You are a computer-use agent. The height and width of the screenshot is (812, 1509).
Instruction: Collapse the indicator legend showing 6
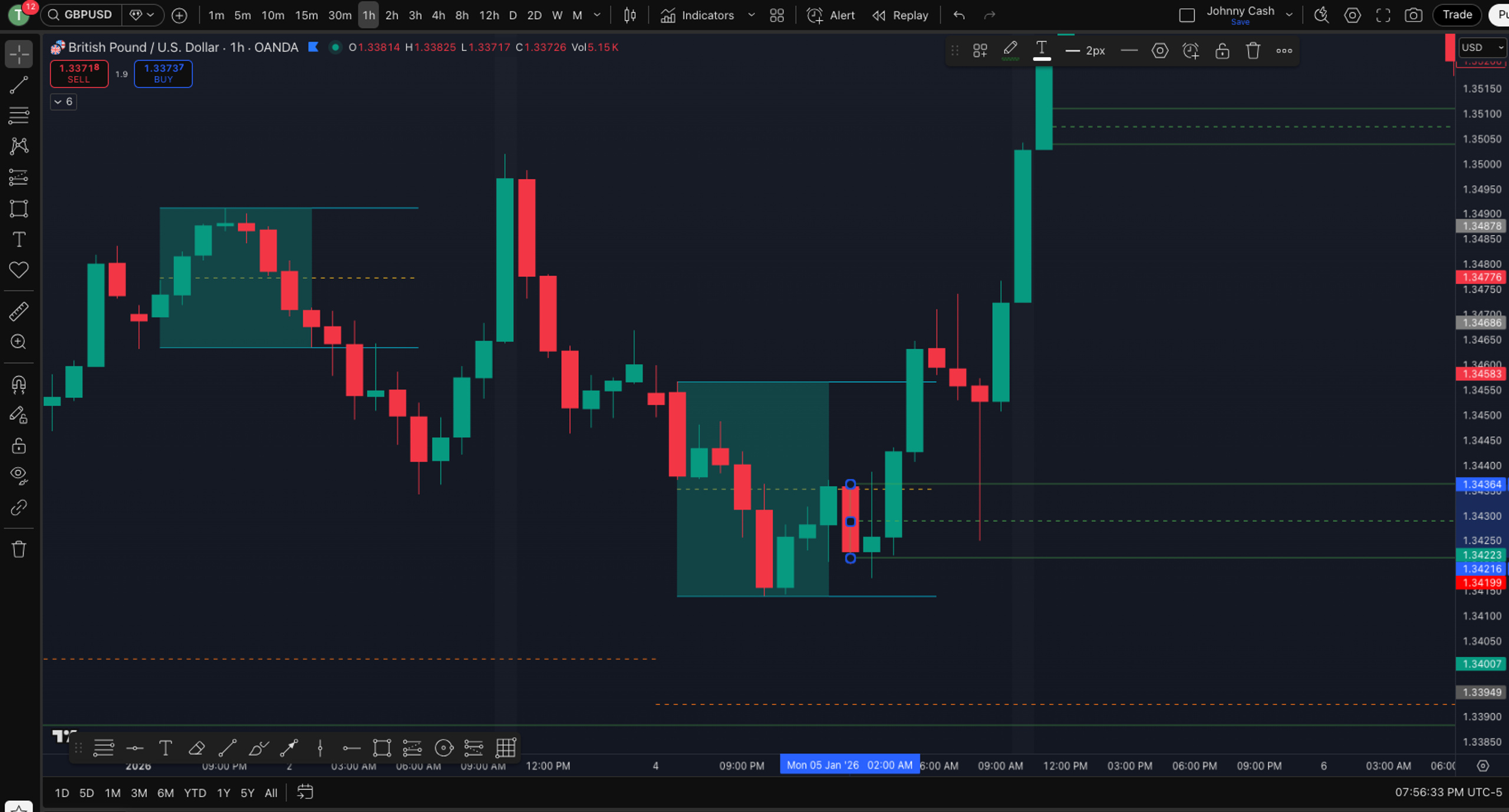[x=64, y=102]
